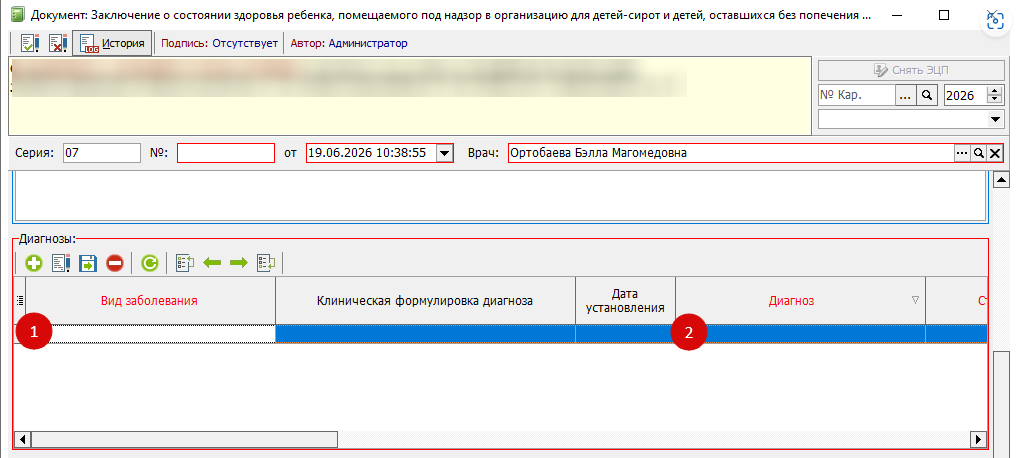This screenshot has height=458, width=1017.
Task: Click the list icon after the right arrow
Action: pyautogui.click(x=266, y=263)
